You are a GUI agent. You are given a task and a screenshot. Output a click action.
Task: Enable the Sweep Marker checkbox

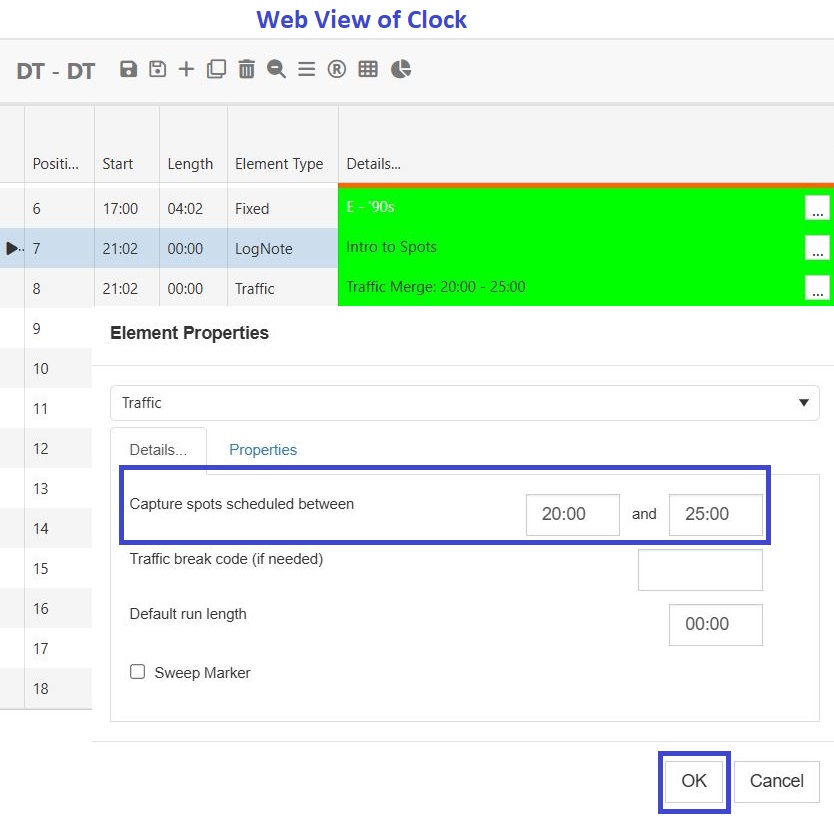point(137,673)
